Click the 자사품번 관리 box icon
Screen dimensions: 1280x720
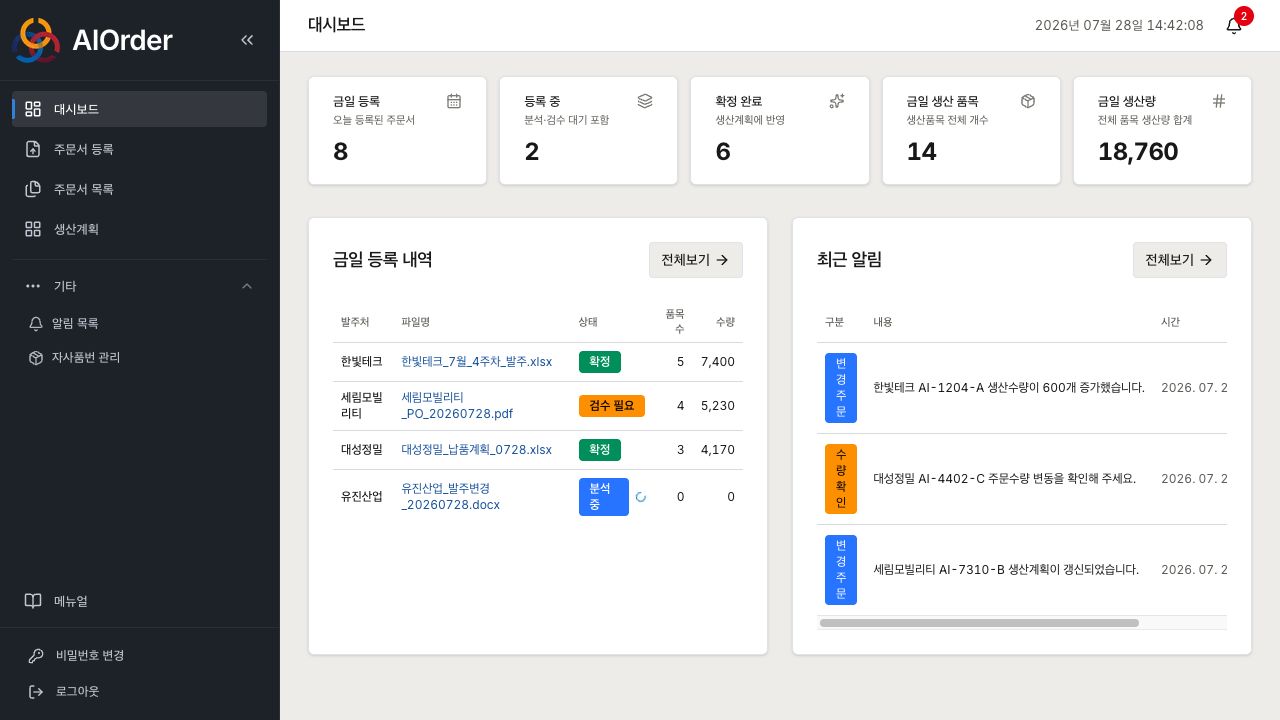click(36, 358)
